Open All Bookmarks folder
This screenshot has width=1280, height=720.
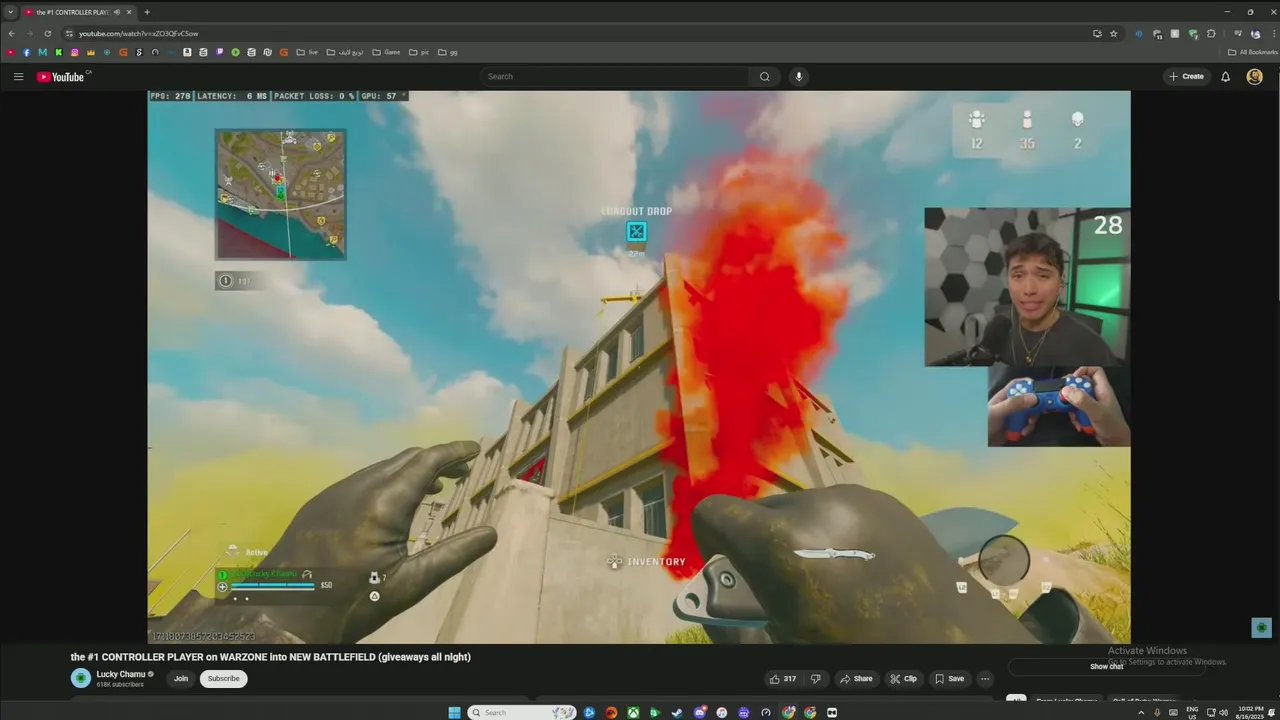pyautogui.click(x=1252, y=52)
